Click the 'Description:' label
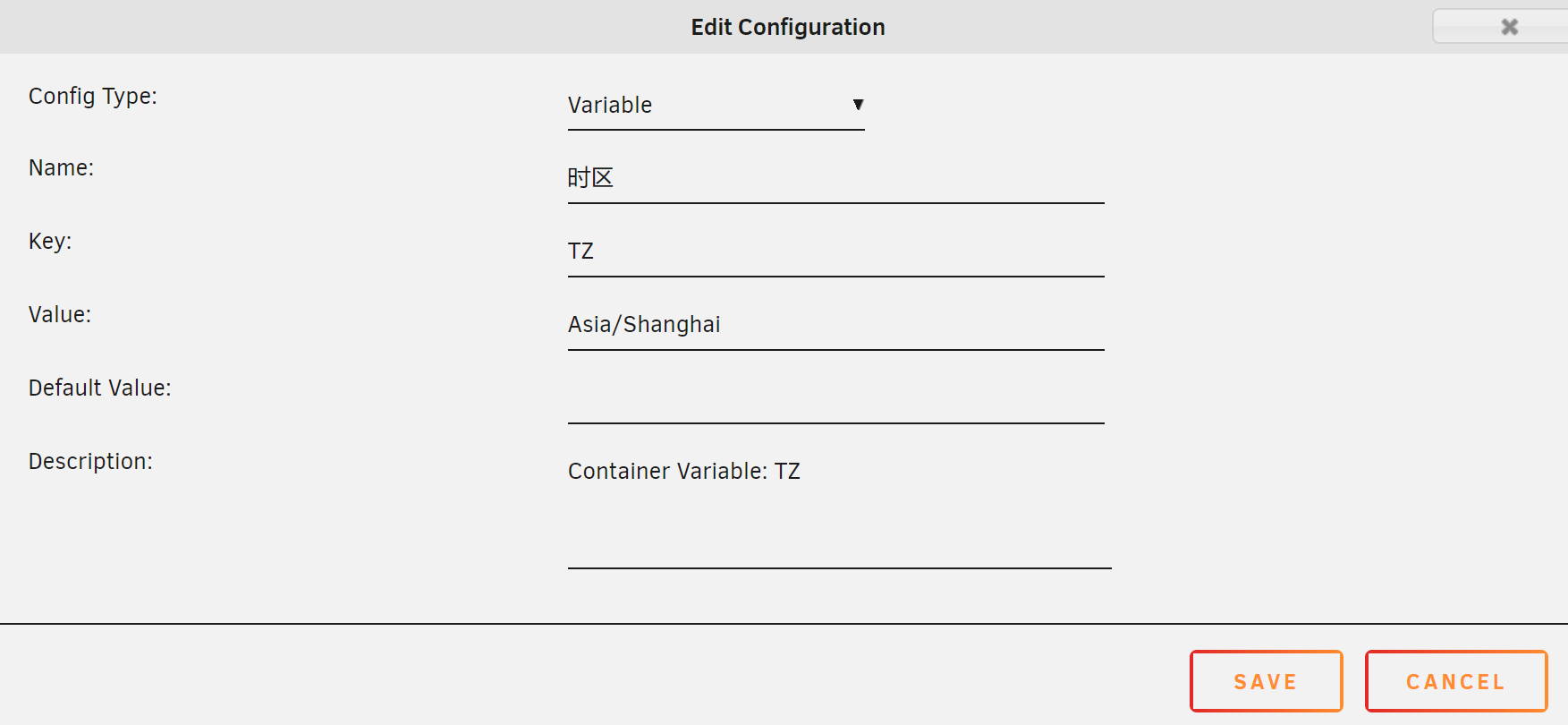This screenshot has height=725, width=1568. pos(90,462)
